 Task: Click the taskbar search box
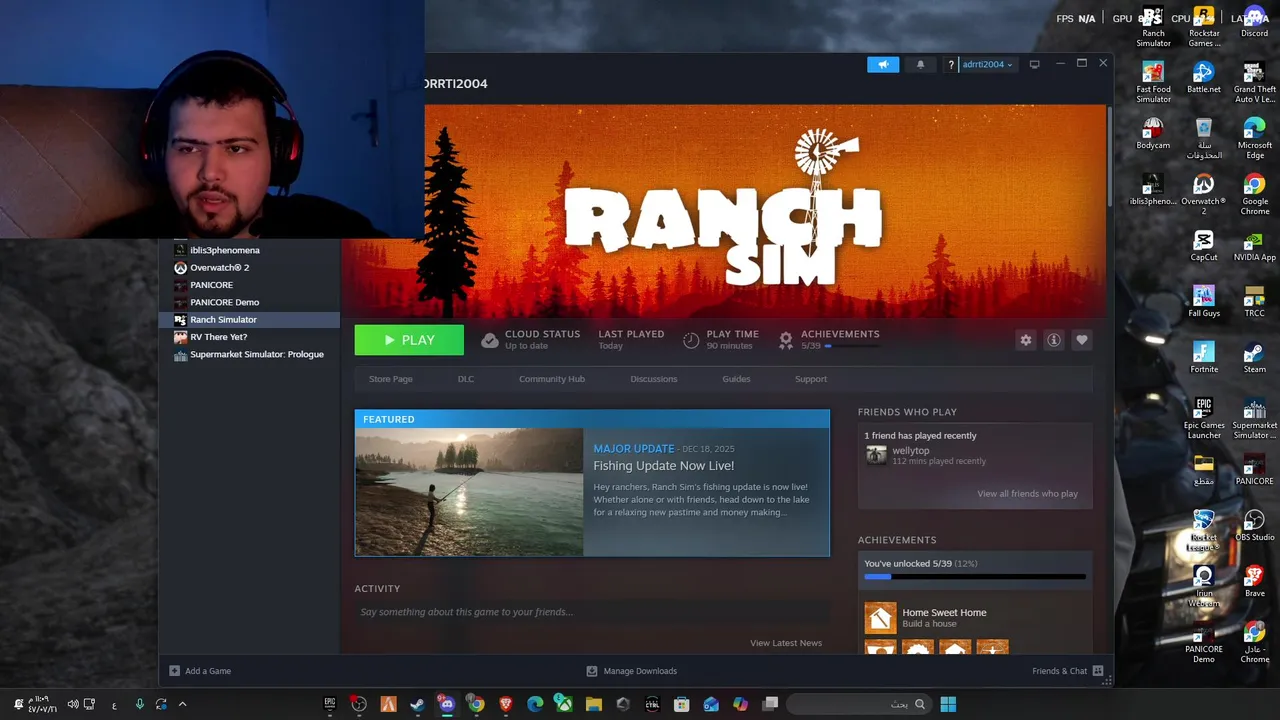pyautogui.click(x=859, y=704)
